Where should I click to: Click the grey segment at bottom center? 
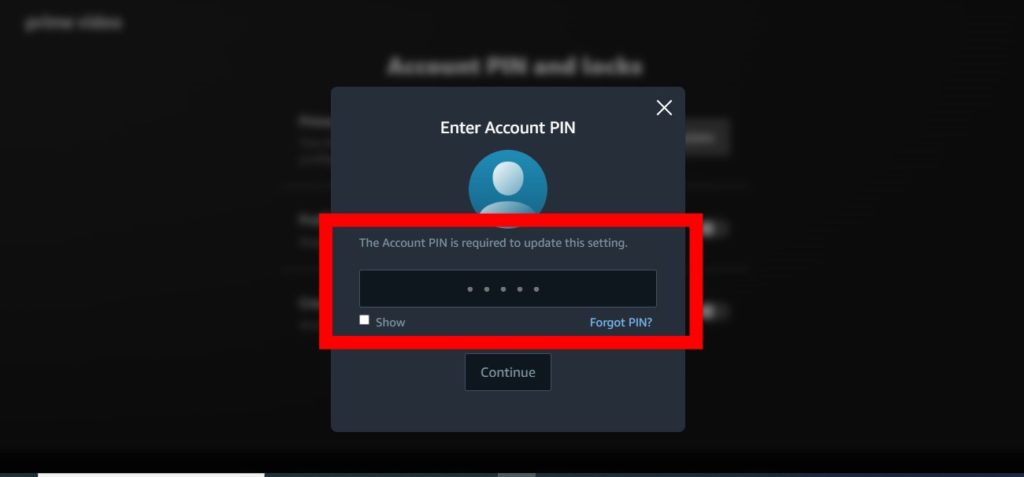pyautogui.click(x=517, y=475)
